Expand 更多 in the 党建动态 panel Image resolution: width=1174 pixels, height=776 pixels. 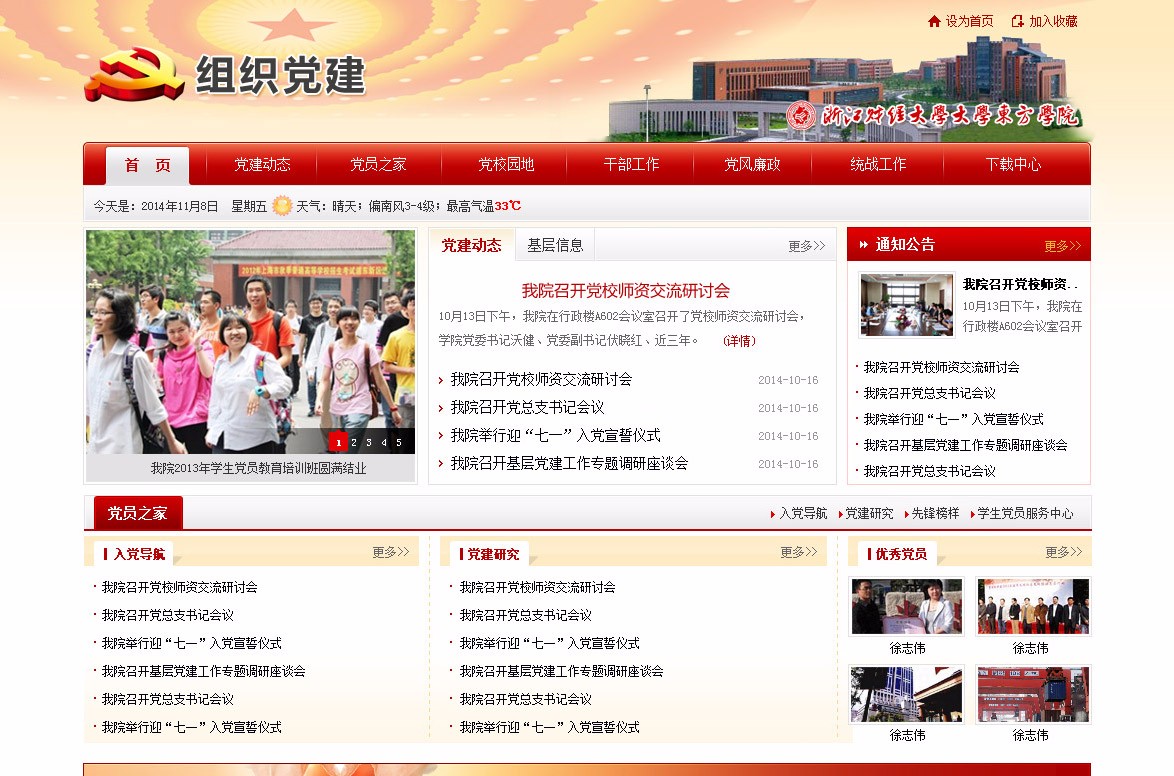coord(806,246)
